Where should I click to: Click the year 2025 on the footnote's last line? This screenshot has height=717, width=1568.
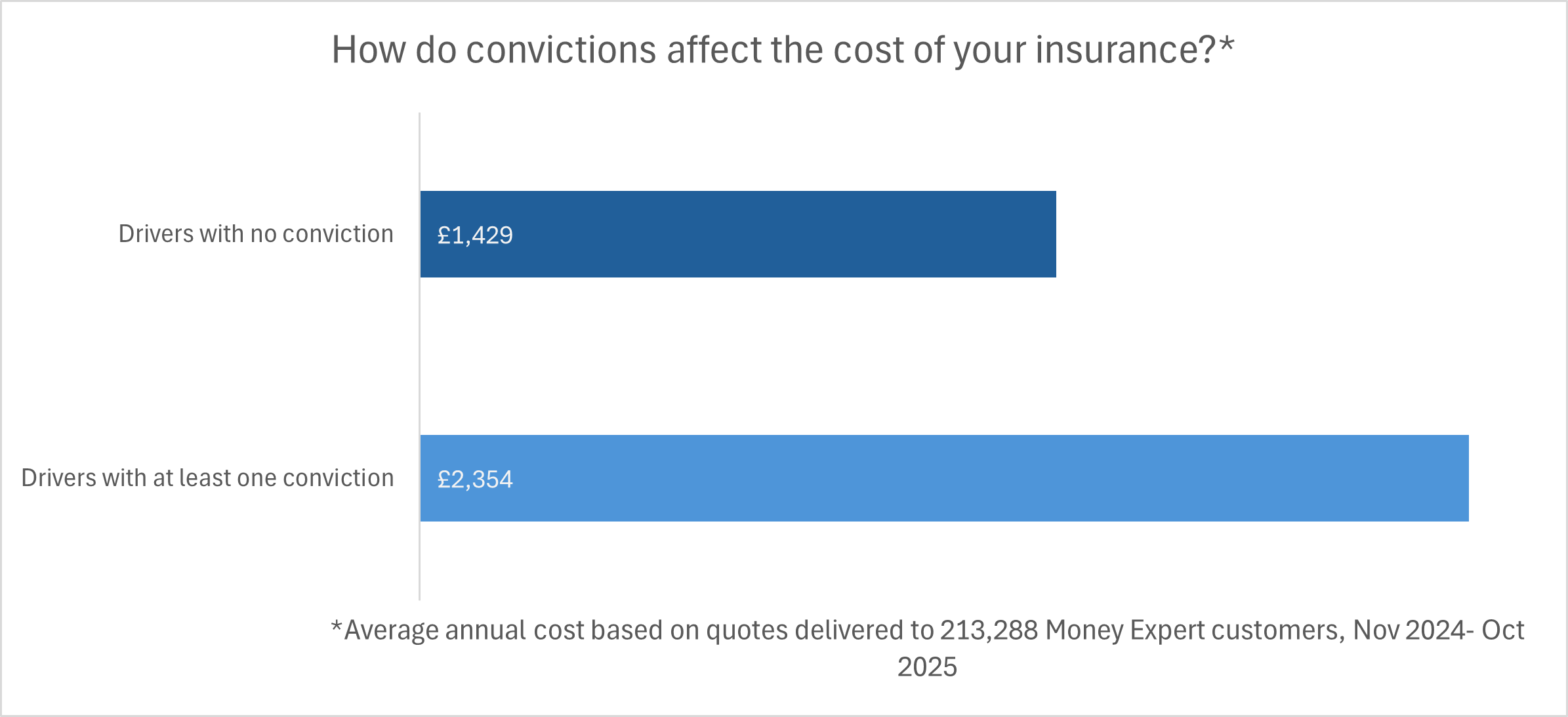pos(927,667)
